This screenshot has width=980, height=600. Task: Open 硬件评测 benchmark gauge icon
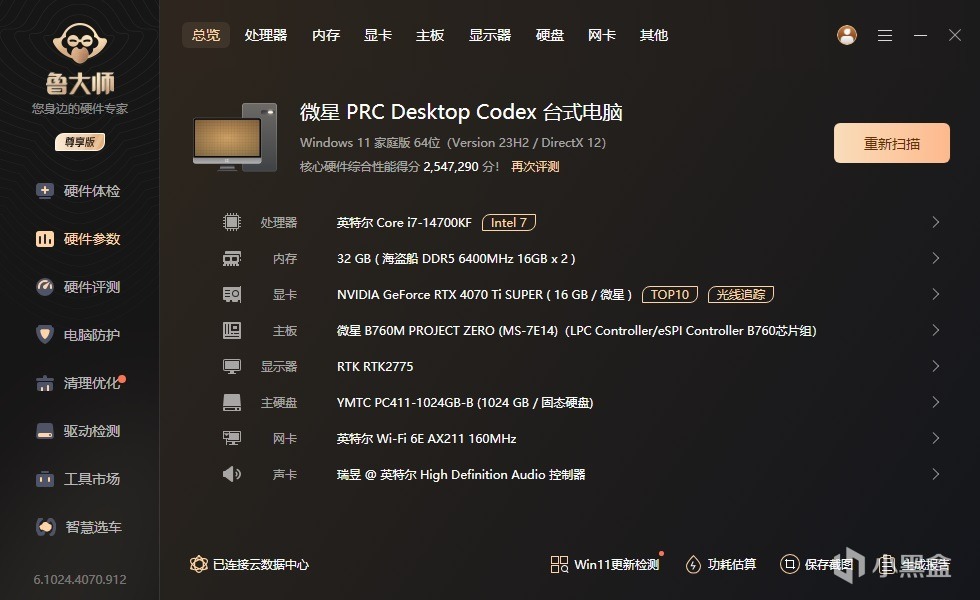pyautogui.click(x=45, y=287)
